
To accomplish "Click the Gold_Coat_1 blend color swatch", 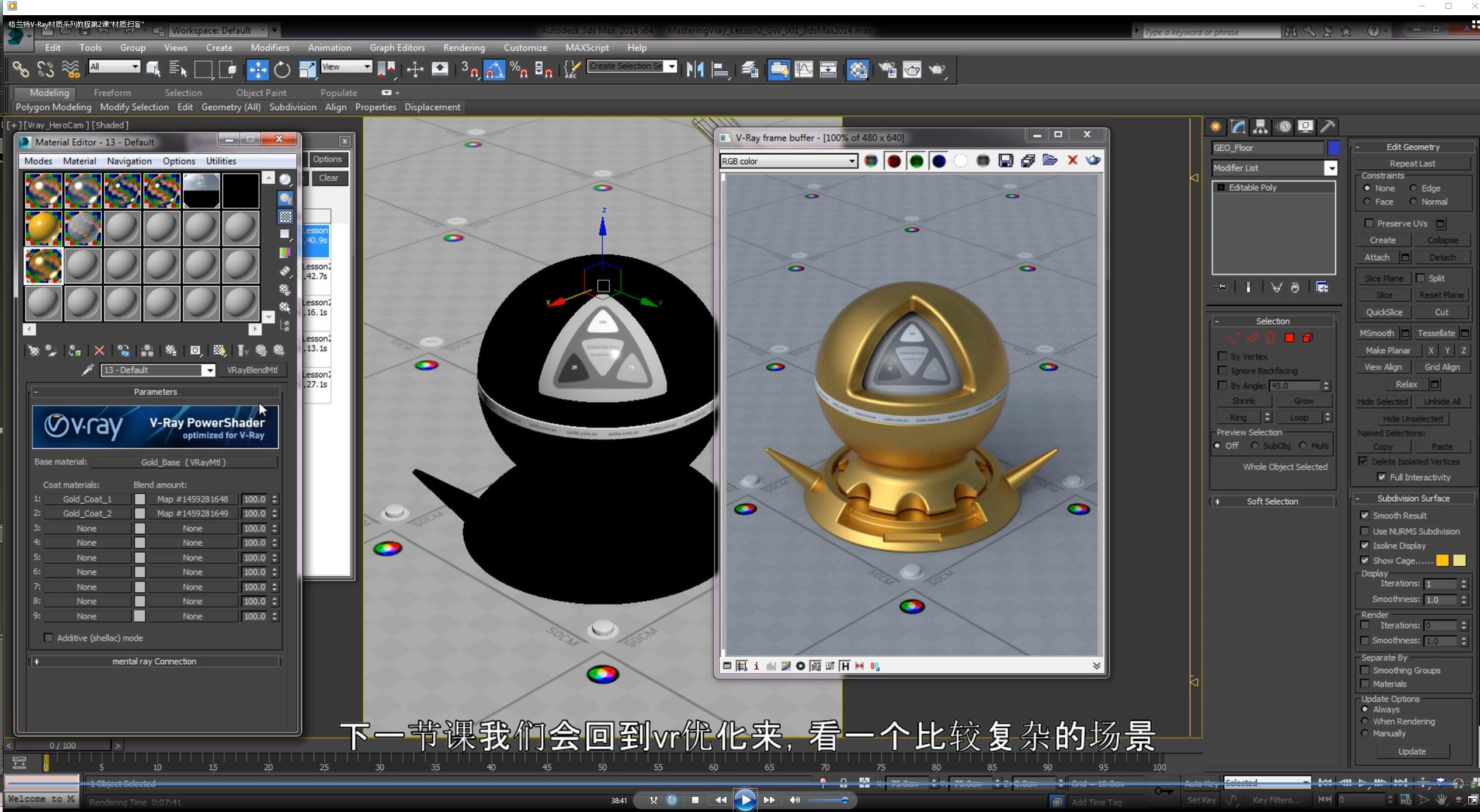I will click(140, 499).
